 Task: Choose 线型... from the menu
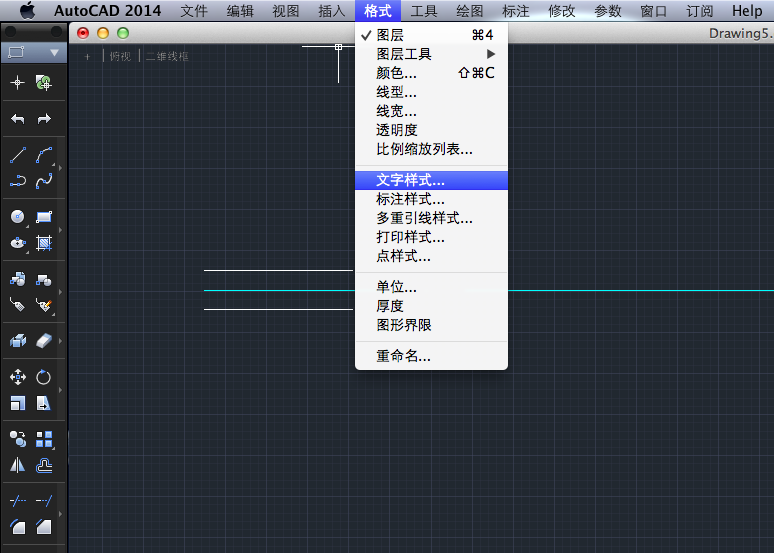coord(431,92)
